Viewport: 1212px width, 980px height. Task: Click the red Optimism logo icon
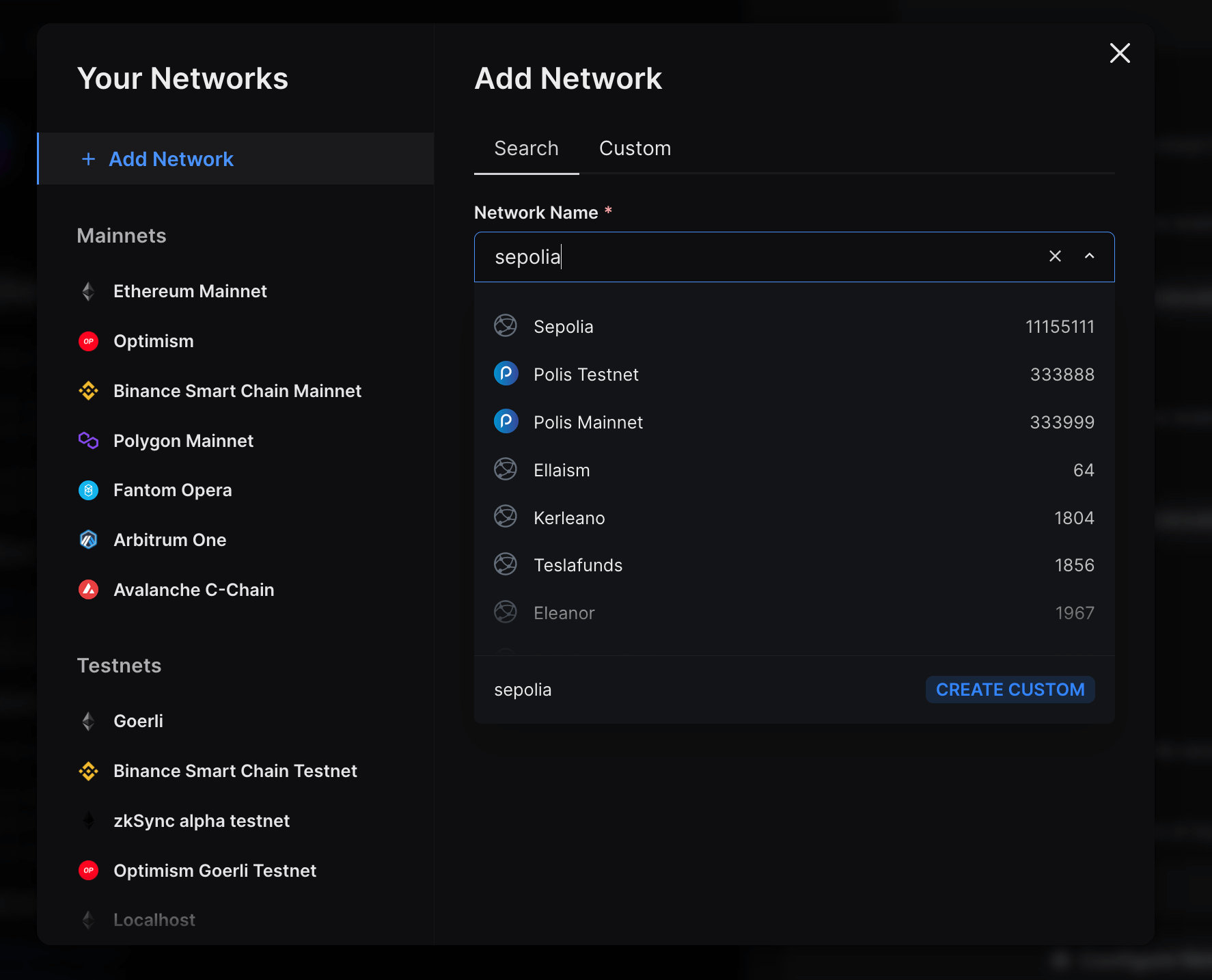coord(88,342)
